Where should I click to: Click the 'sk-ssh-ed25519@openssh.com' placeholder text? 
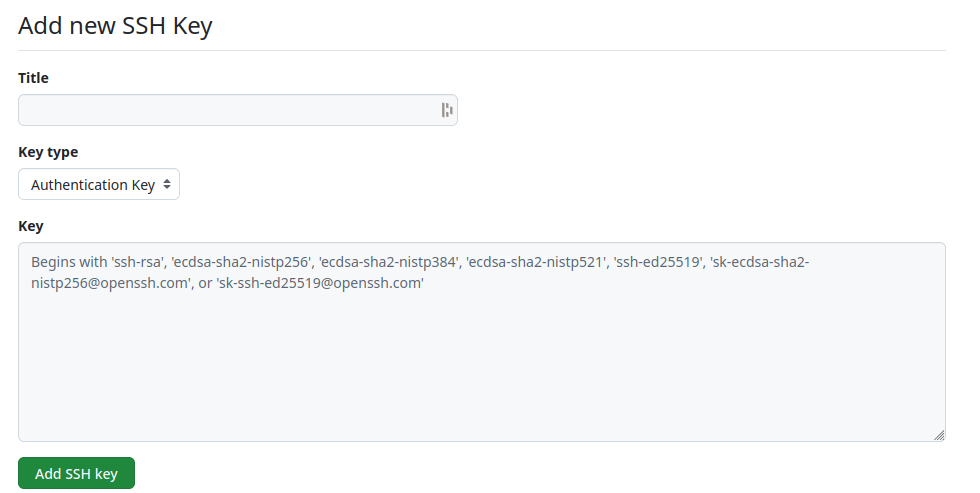pos(320,283)
